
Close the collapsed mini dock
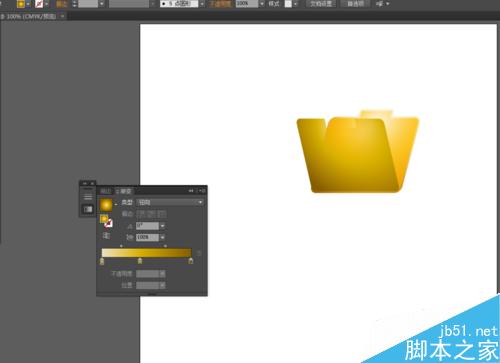[92, 183]
